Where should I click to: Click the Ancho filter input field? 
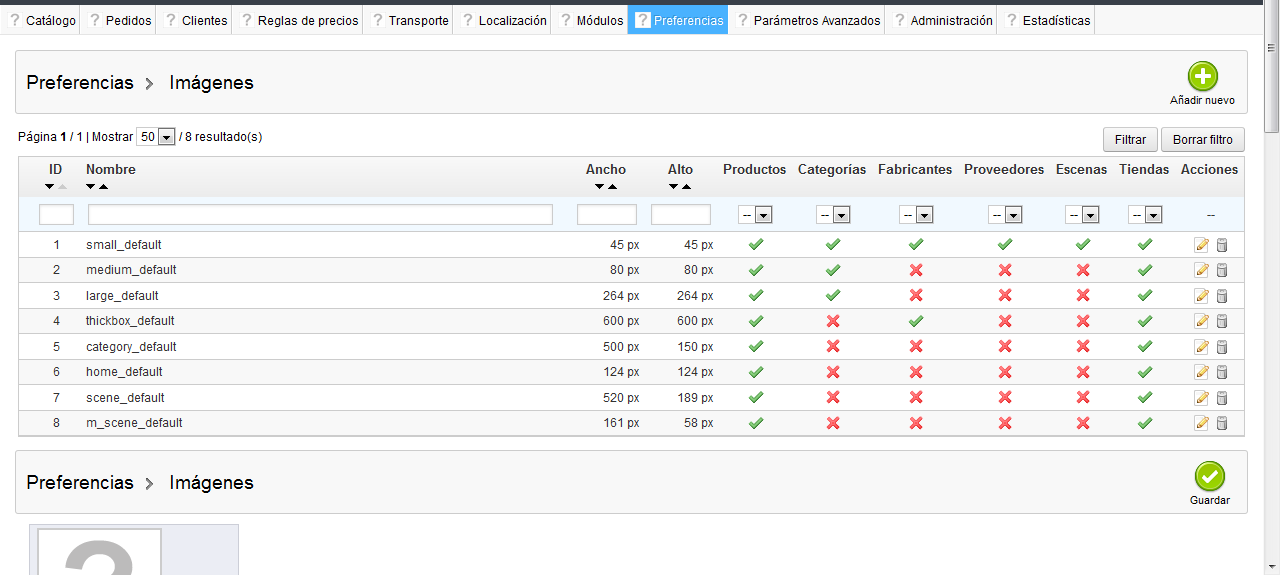pyautogui.click(x=607, y=214)
